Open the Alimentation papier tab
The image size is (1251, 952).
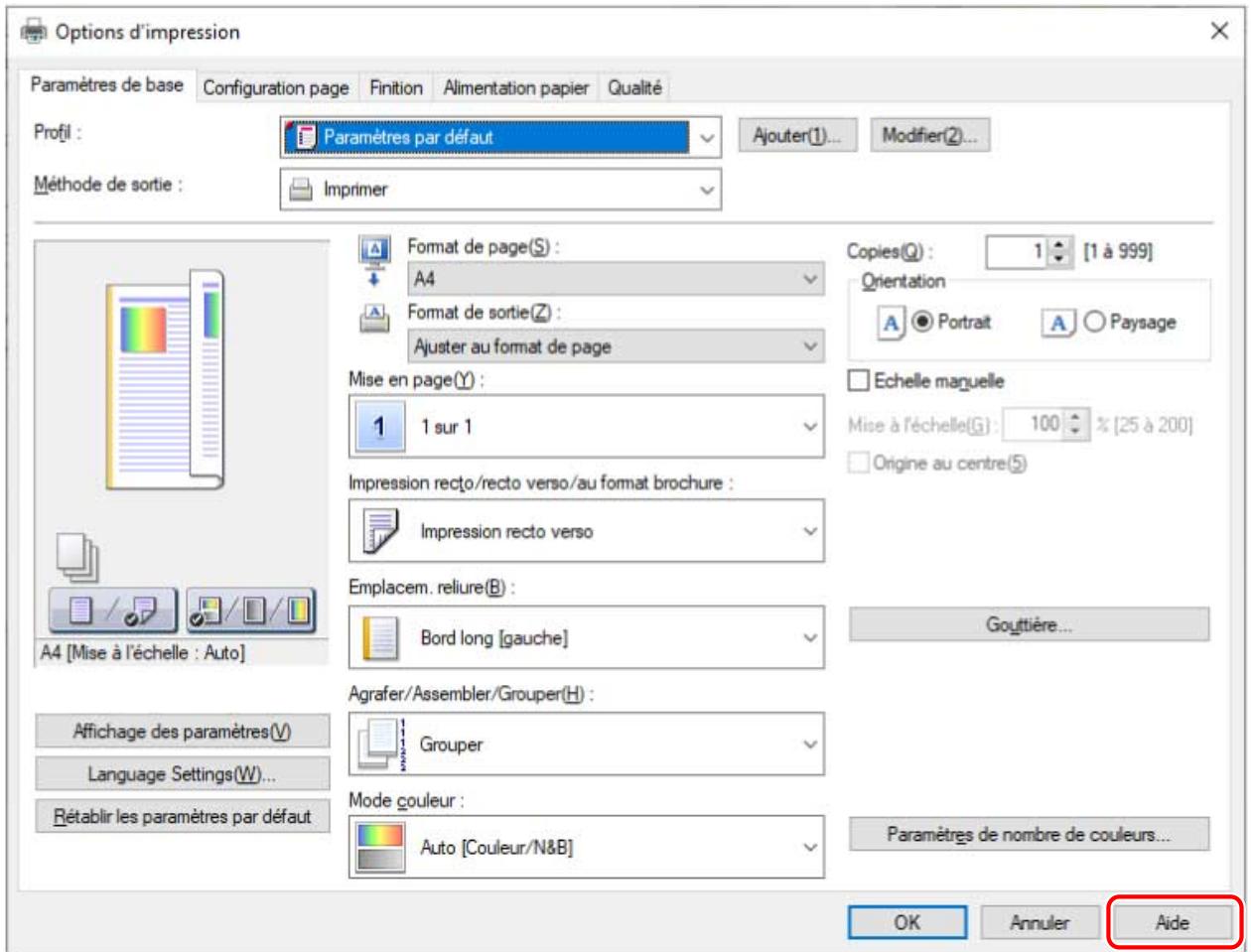[516, 87]
